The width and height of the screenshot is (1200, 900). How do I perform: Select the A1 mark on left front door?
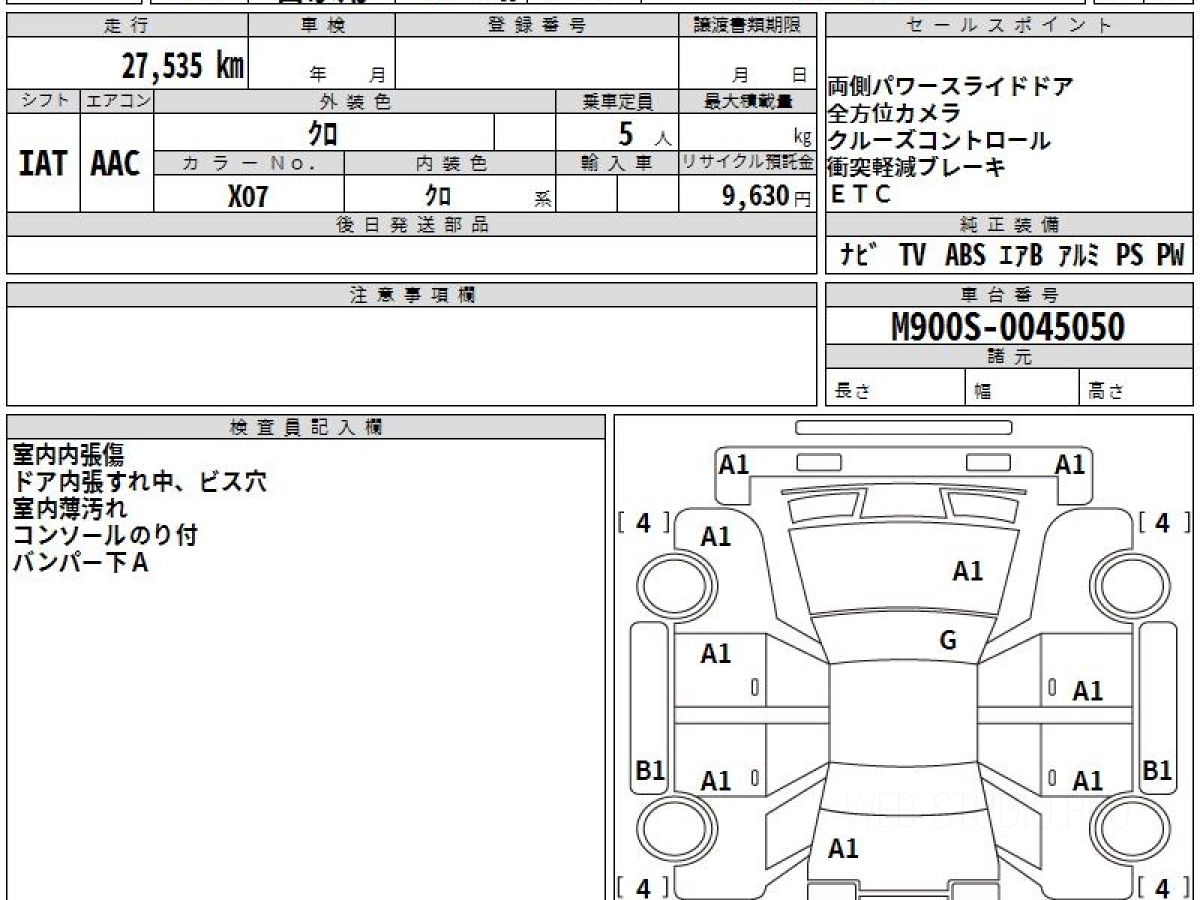point(715,654)
